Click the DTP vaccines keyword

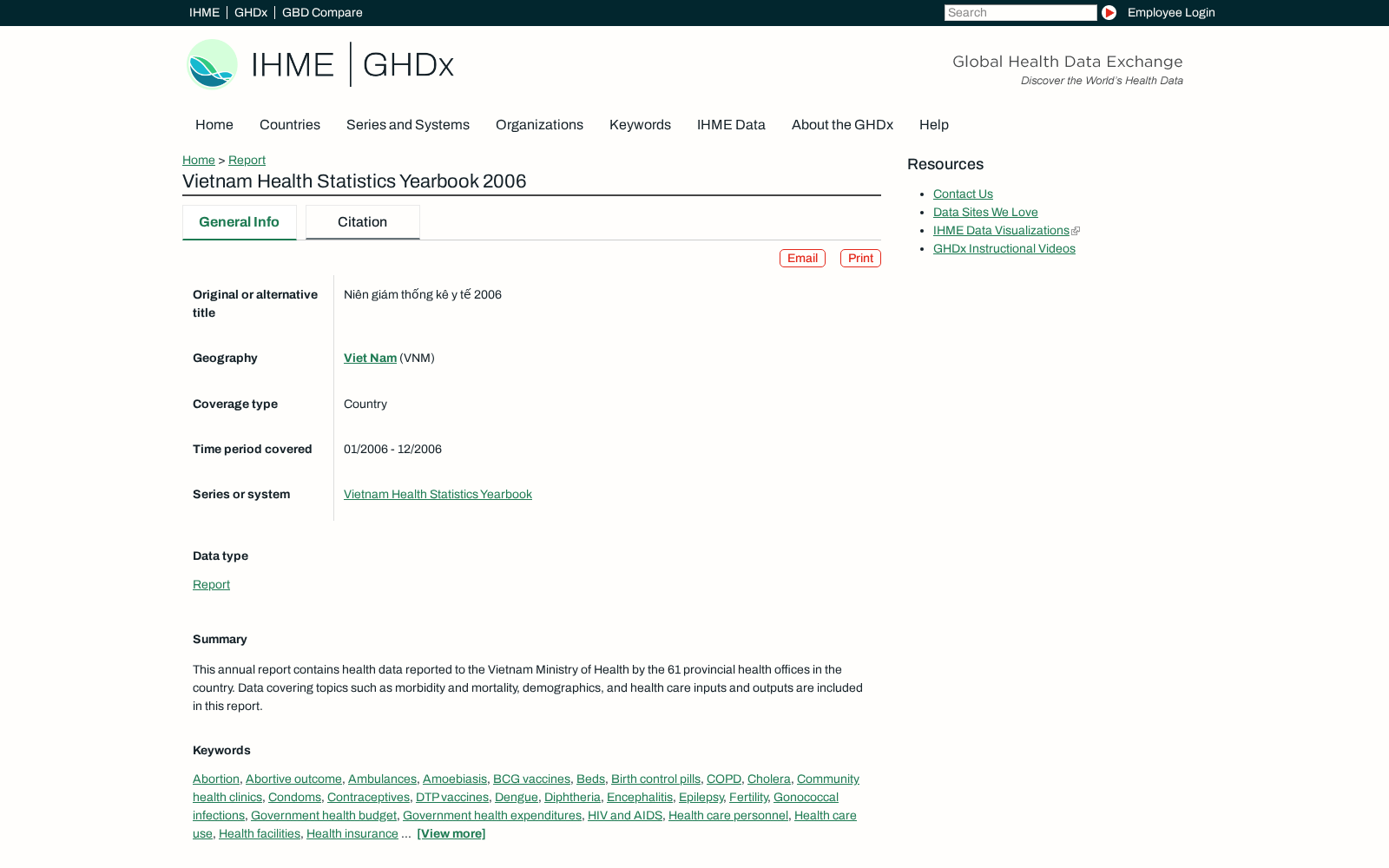point(452,798)
